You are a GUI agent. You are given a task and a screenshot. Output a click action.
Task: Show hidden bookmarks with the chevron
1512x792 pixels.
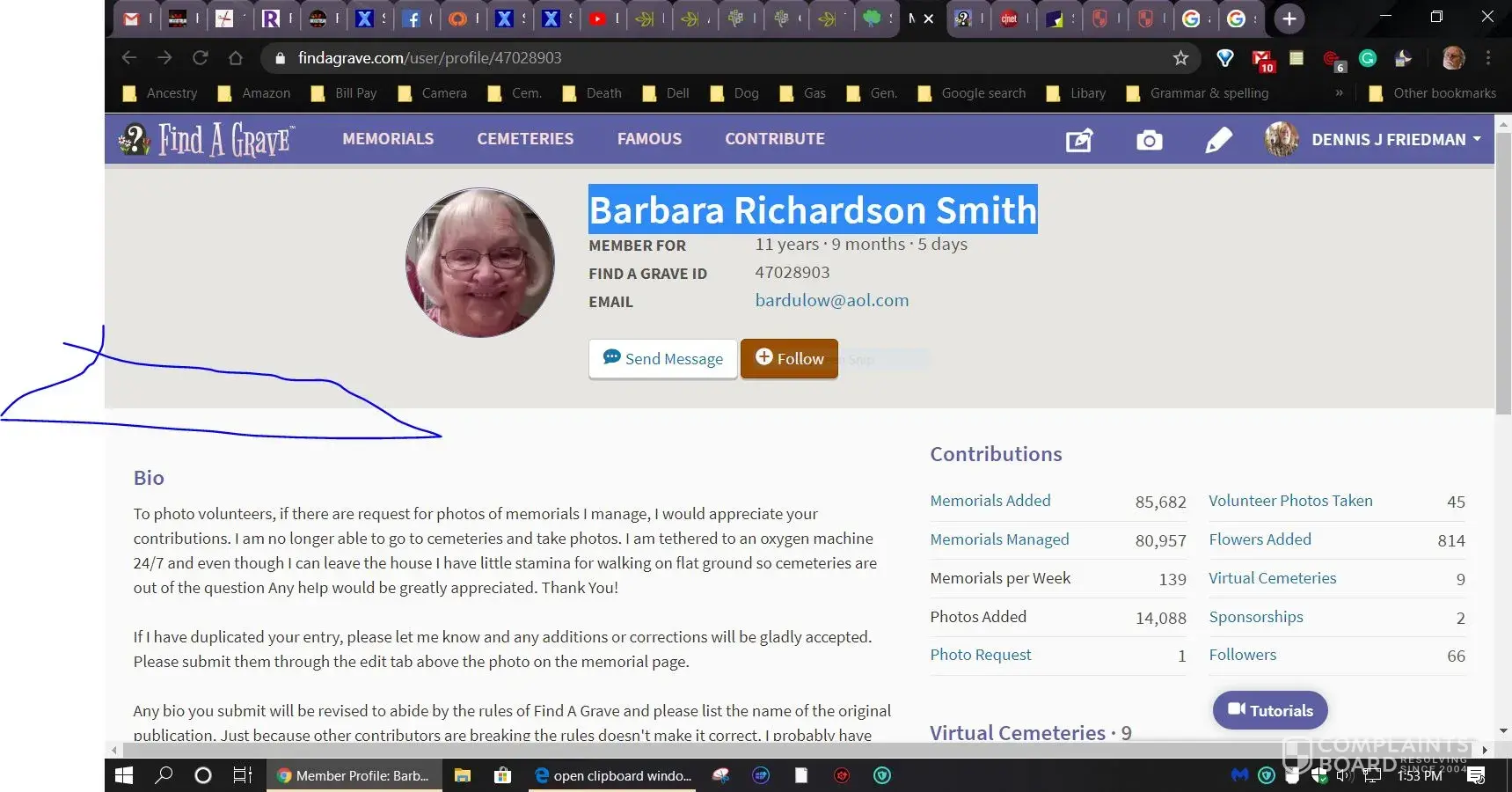click(1339, 93)
